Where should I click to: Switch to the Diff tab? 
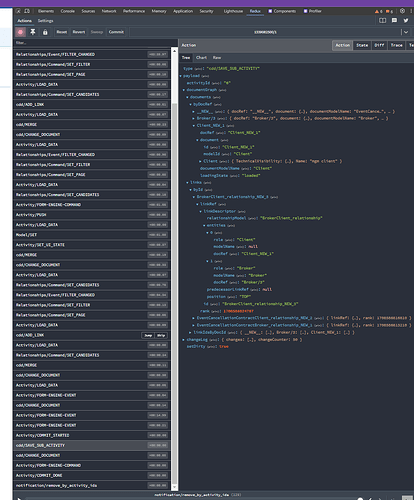click(x=379, y=45)
